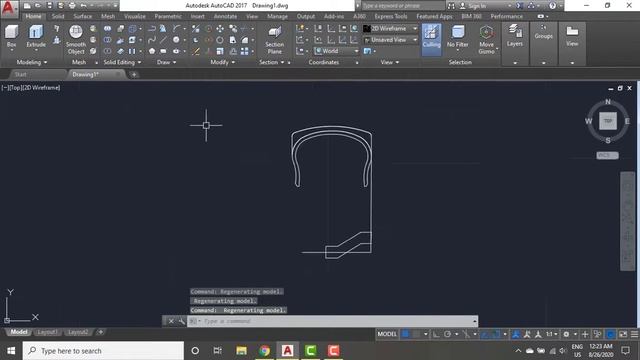The width and height of the screenshot is (640, 360).
Task: Select the Box modeling tool
Action: [x=11, y=35]
